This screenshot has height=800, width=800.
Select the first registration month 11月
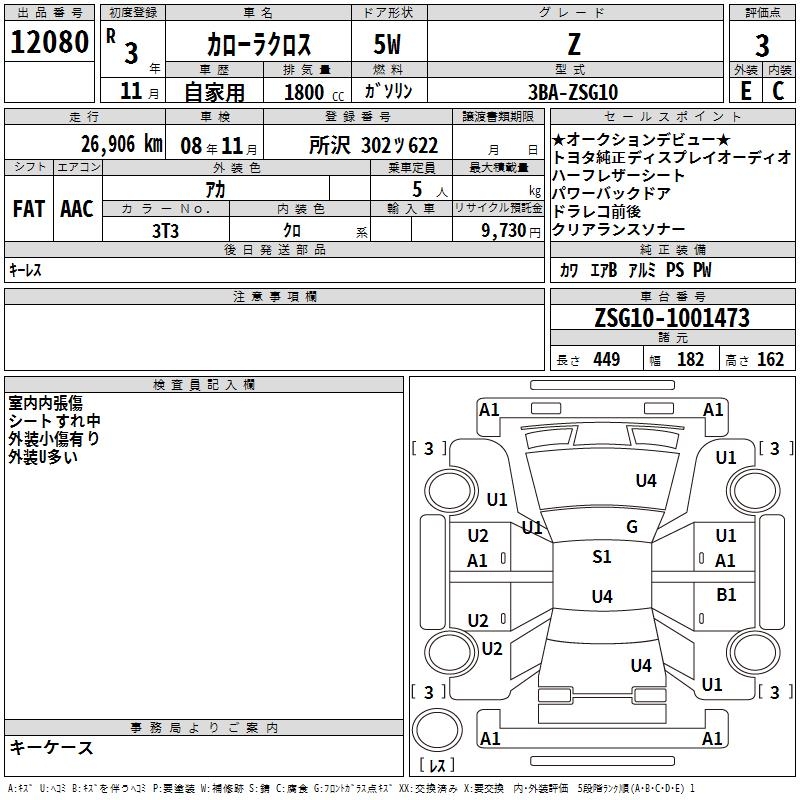point(140,92)
